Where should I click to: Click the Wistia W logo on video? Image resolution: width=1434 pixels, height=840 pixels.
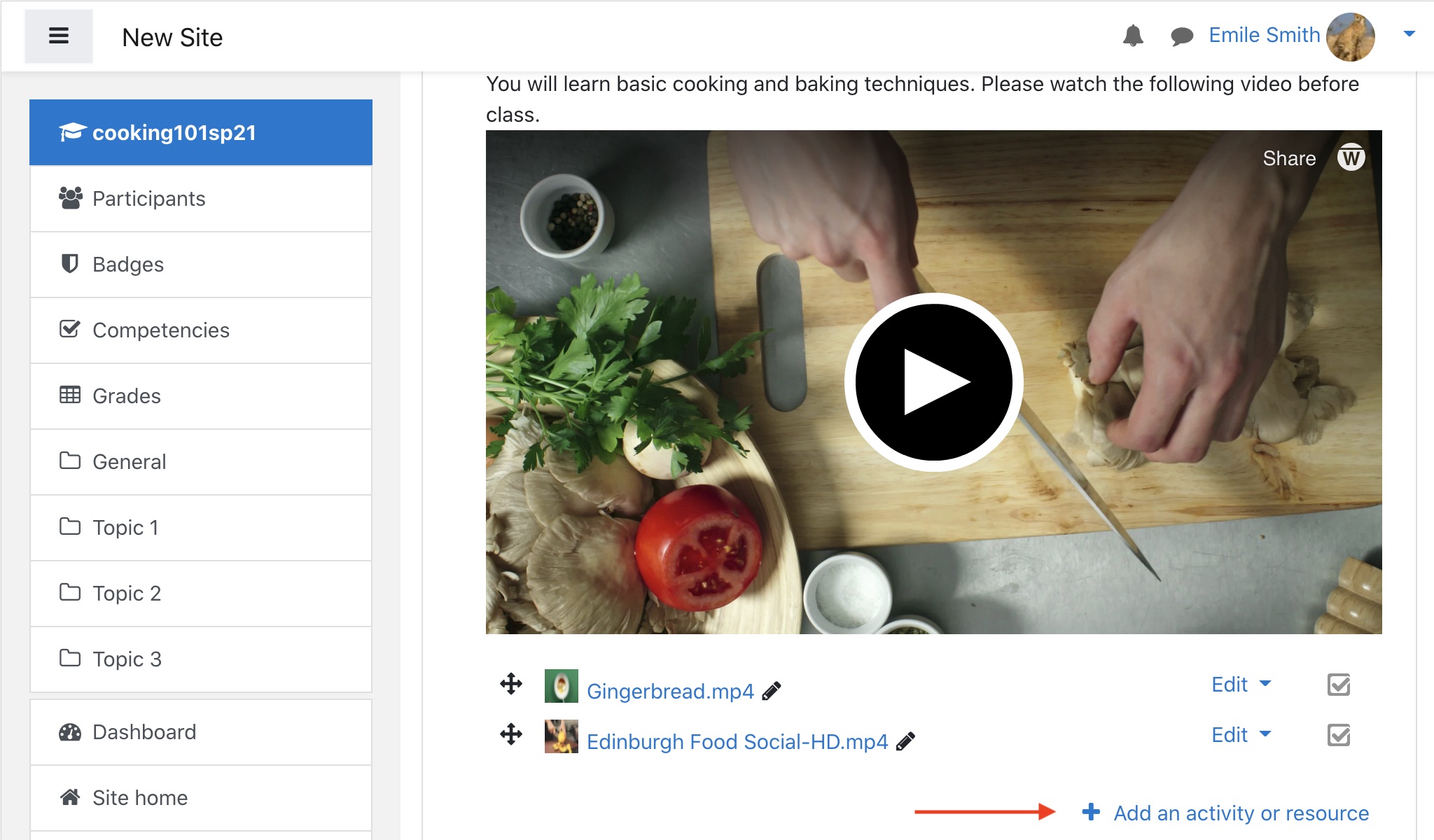click(1351, 158)
